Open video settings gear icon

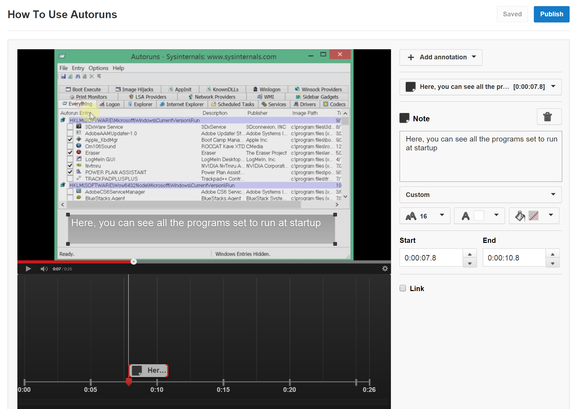385,268
